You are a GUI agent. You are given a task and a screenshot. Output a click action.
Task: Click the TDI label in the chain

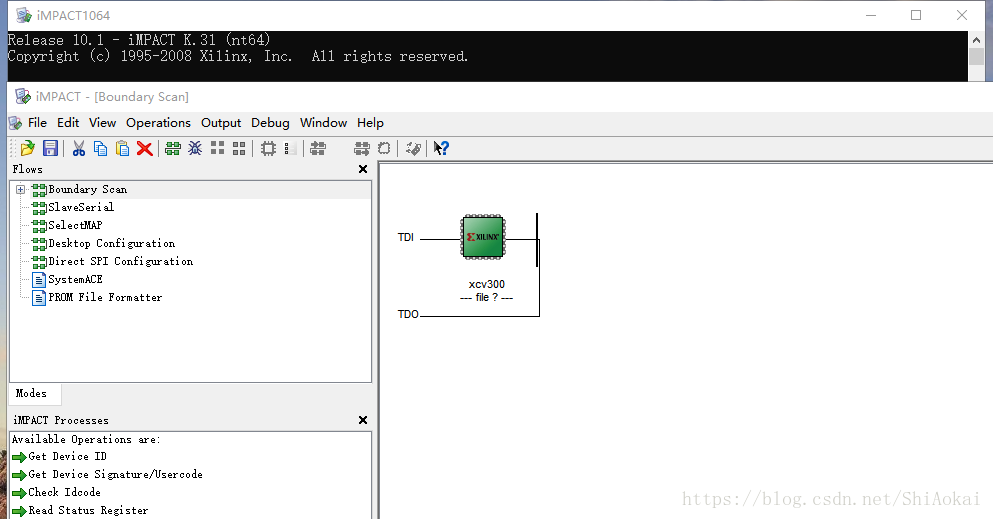pos(406,237)
